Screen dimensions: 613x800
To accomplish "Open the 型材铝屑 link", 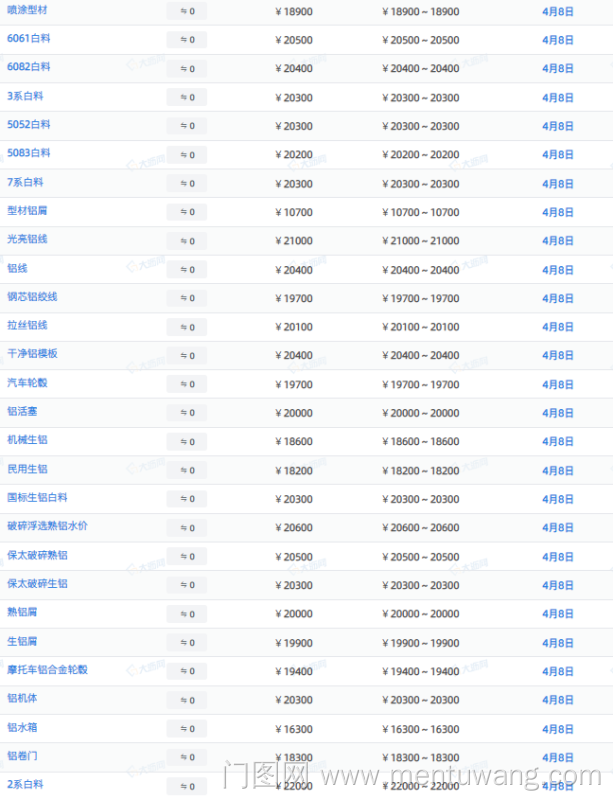I will pos(27,211).
